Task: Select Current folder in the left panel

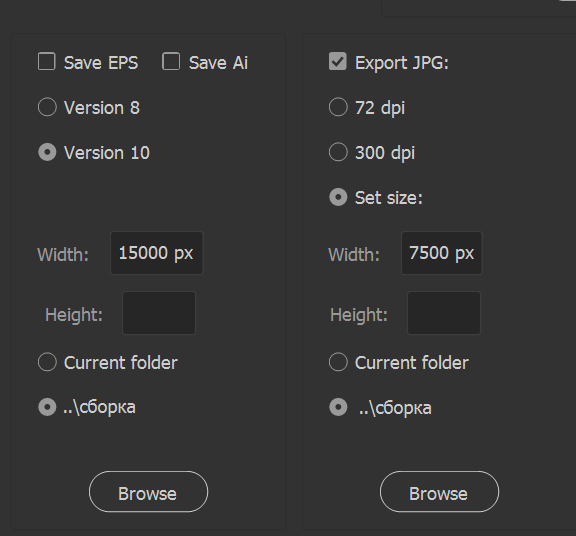Action: point(47,362)
